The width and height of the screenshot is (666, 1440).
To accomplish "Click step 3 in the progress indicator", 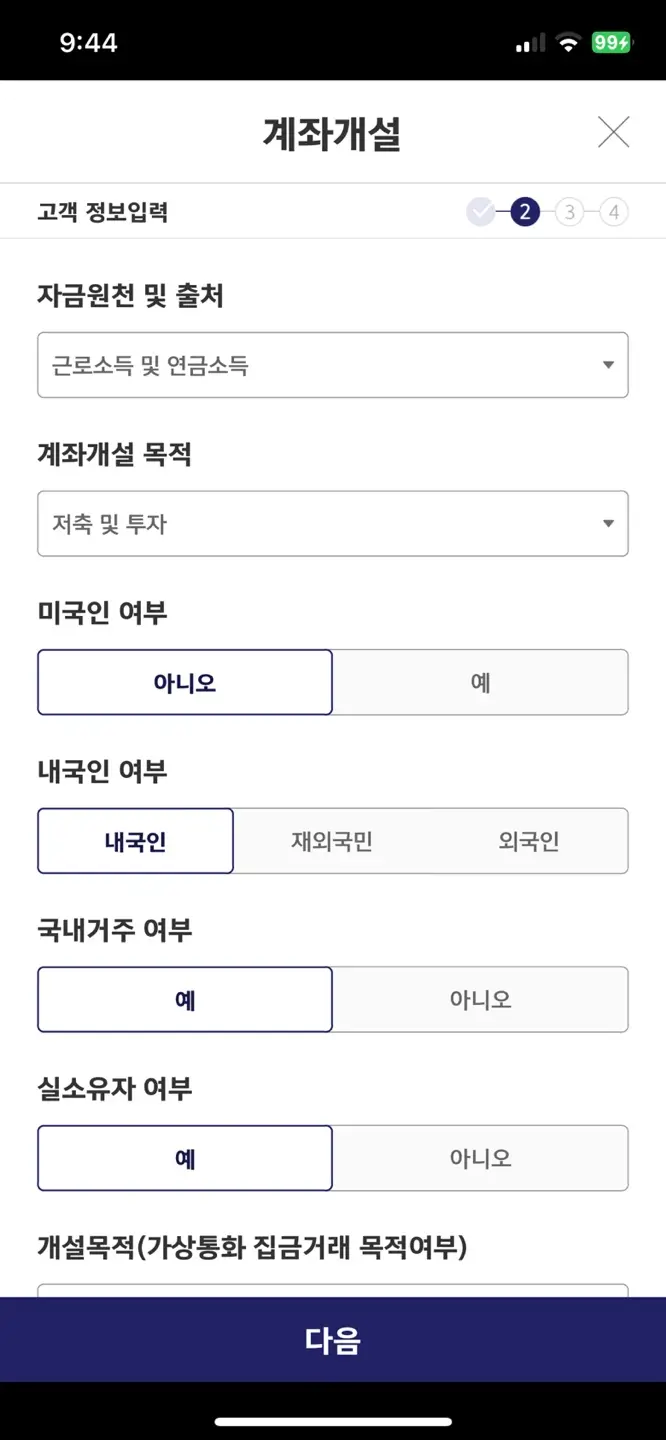I will [569, 211].
